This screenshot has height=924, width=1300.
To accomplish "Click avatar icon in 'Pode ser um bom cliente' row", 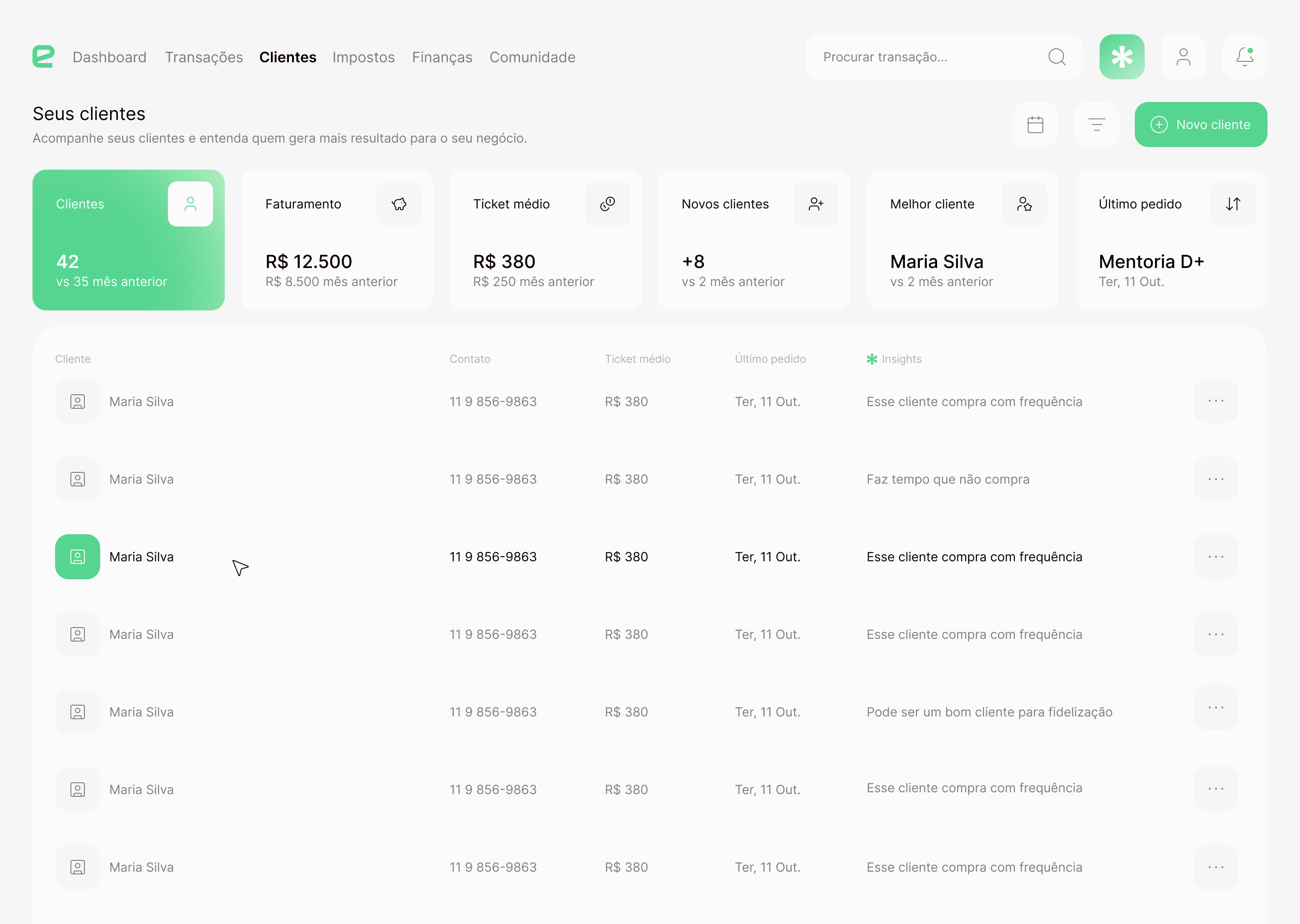I will tap(77, 712).
